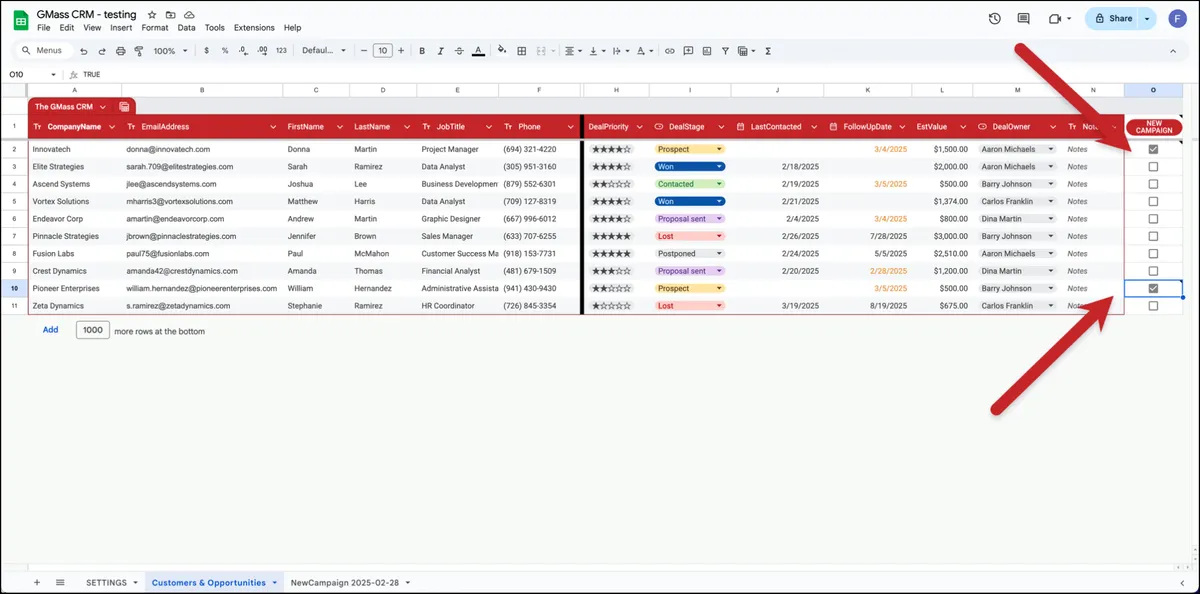Click the table view icon beside GMass CRM
Screen dimensions: 1200x594
(x=124, y=106)
